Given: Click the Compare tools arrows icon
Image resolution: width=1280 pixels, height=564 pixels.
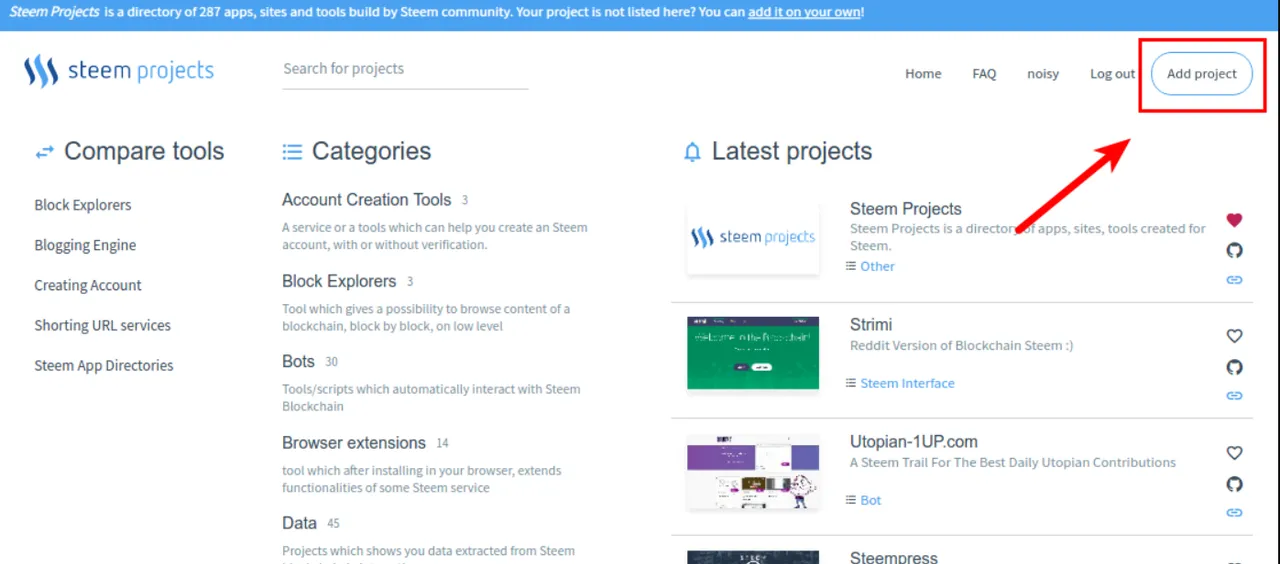Looking at the screenshot, I should click(x=44, y=152).
